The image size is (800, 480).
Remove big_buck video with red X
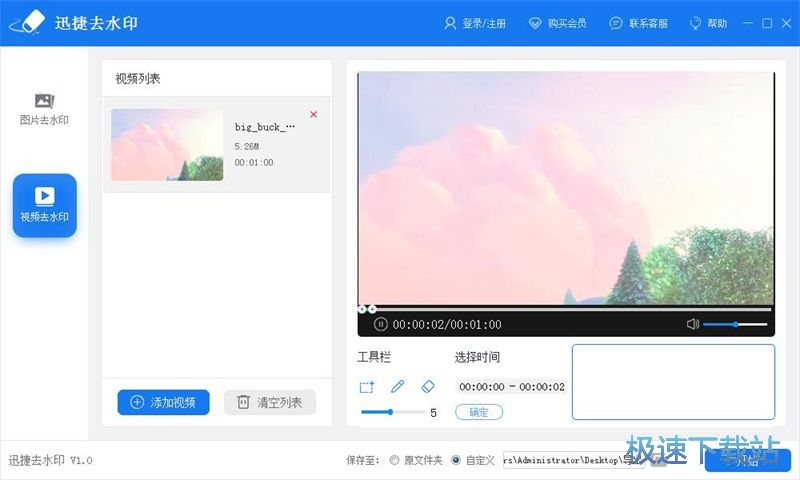point(314,114)
